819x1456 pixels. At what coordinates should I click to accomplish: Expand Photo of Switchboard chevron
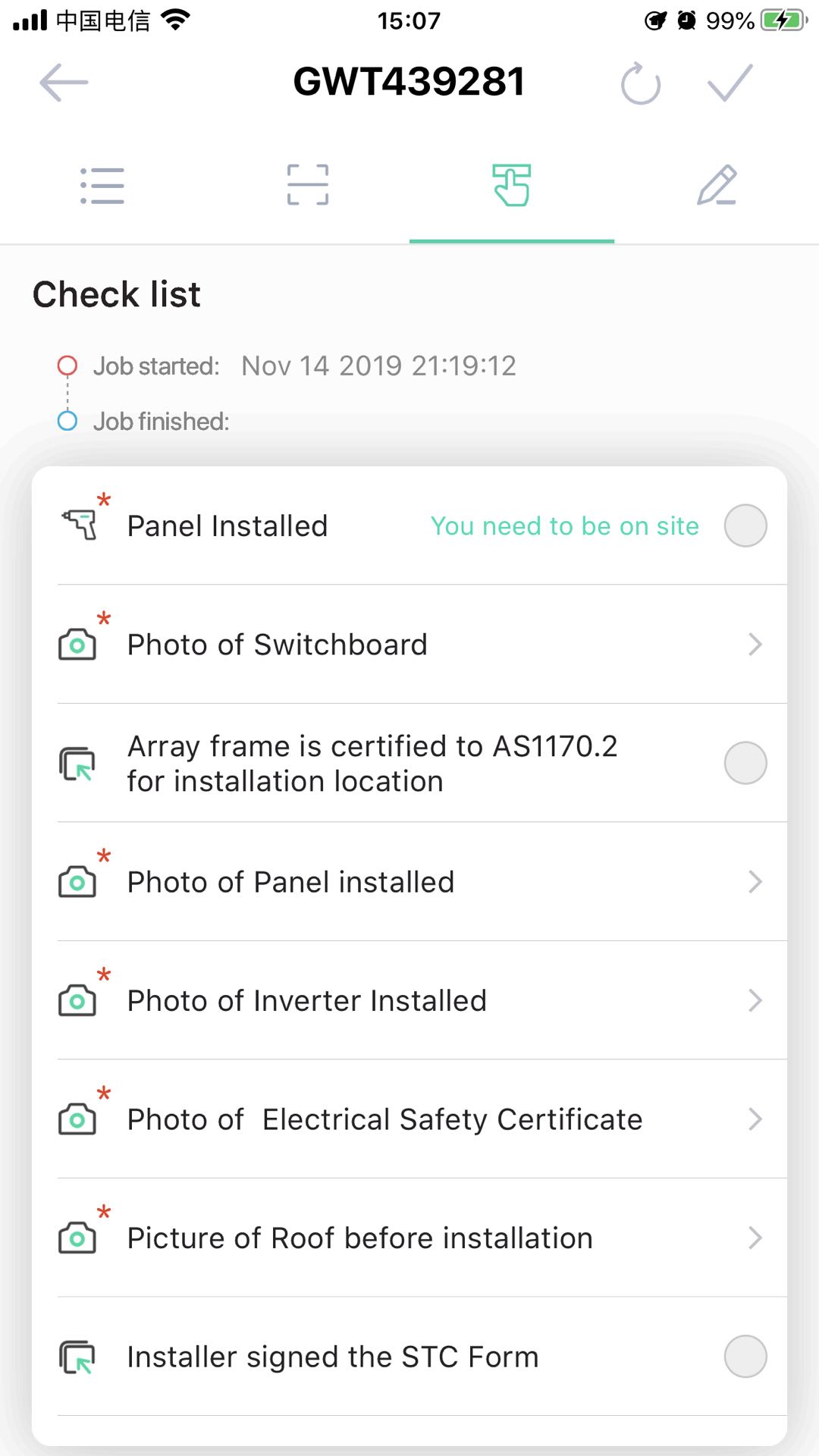pos(755,645)
